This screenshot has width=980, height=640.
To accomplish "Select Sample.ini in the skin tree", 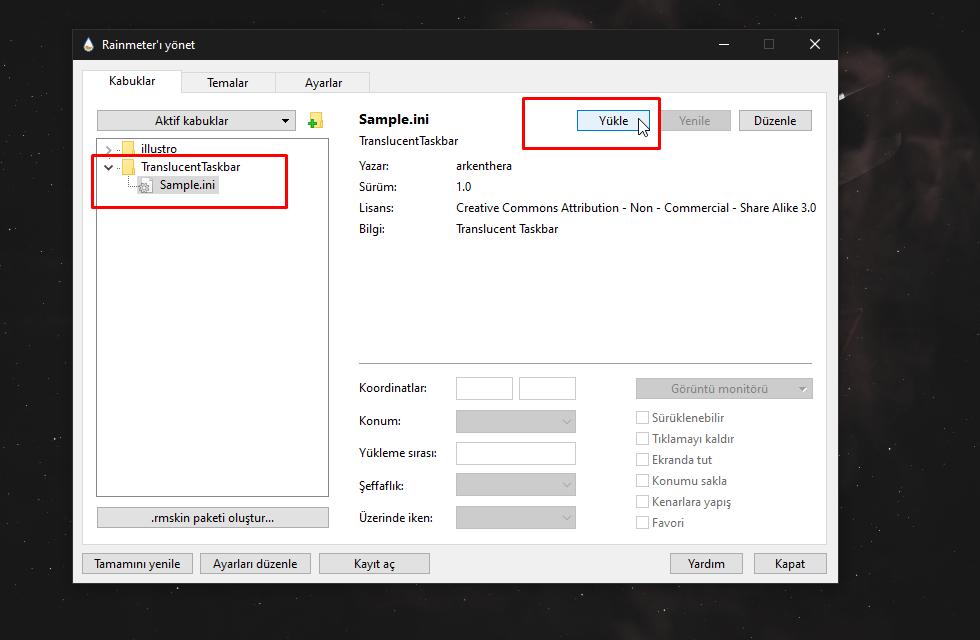I will pyautogui.click(x=187, y=185).
